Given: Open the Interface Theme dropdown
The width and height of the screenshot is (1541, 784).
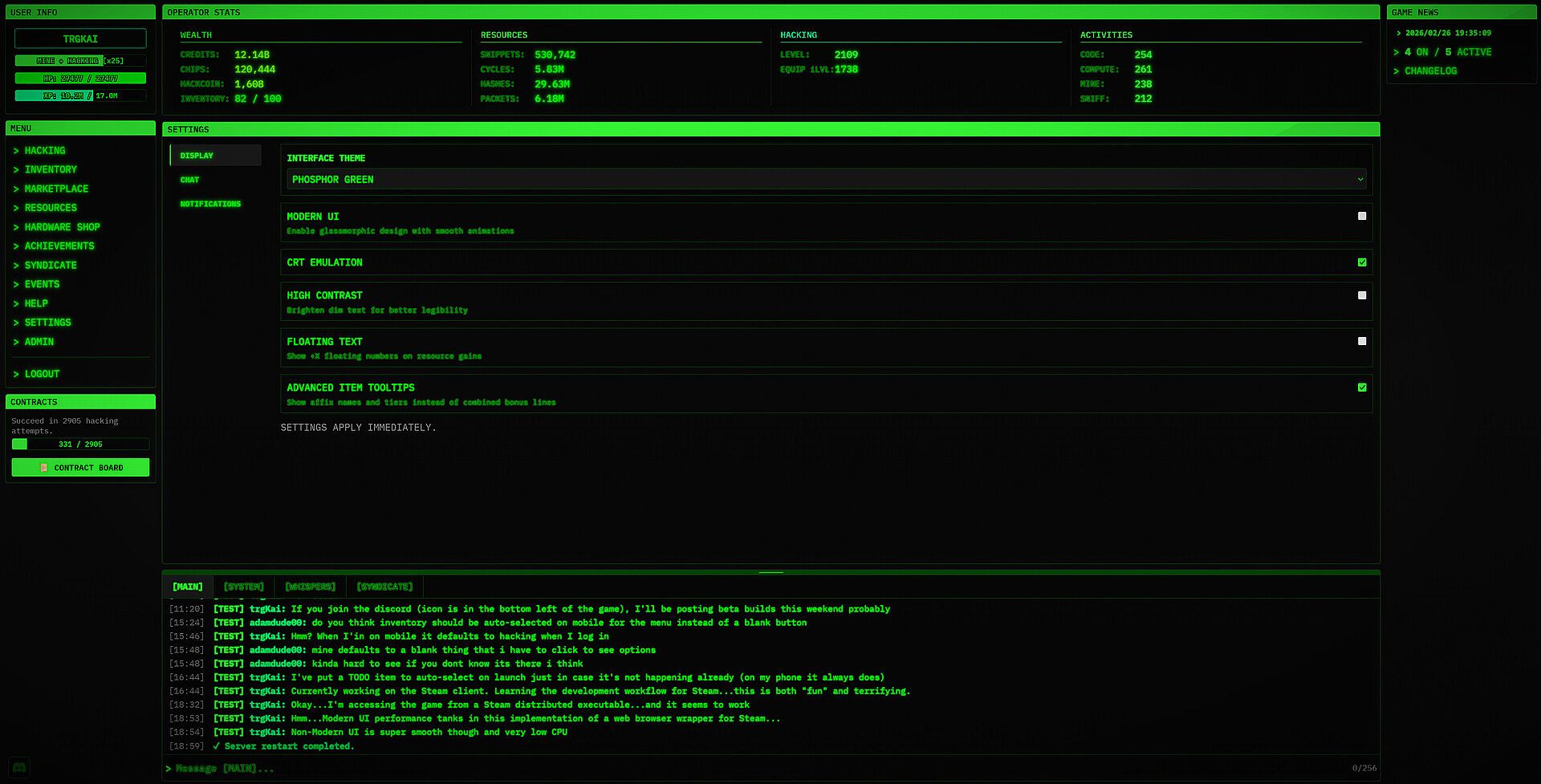Looking at the screenshot, I should 827,179.
